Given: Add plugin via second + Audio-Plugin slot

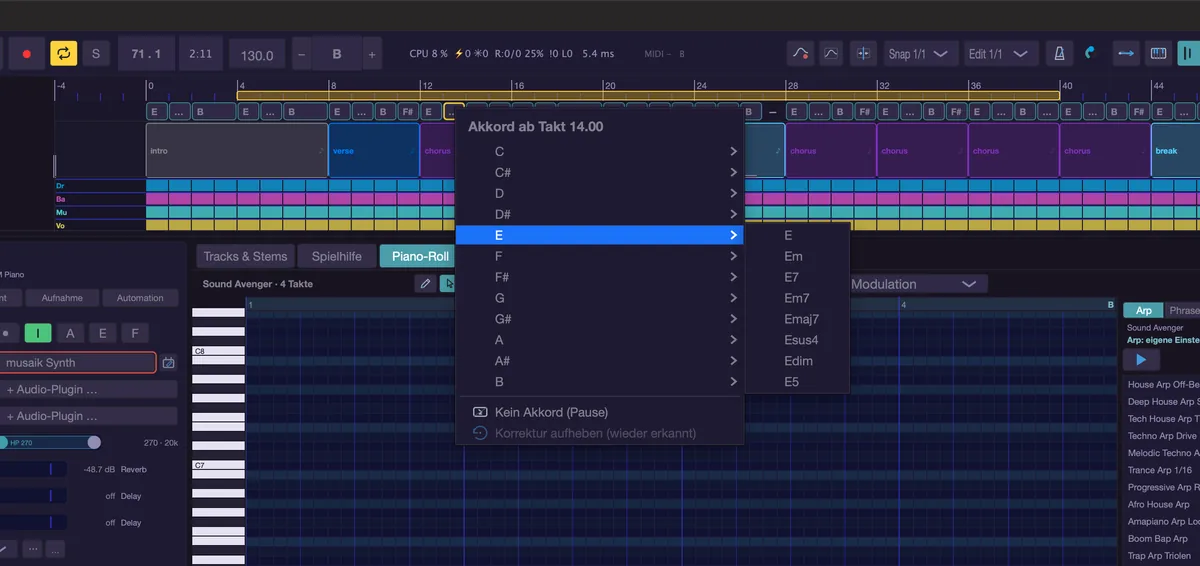Looking at the screenshot, I should coord(89,415).
